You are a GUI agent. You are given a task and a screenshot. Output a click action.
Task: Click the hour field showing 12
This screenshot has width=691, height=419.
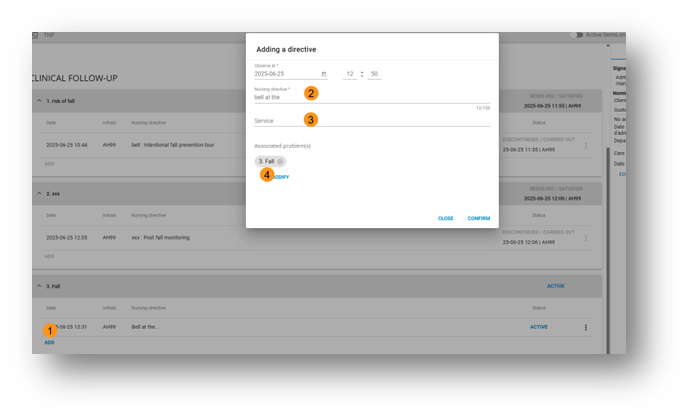click(350, 74)
